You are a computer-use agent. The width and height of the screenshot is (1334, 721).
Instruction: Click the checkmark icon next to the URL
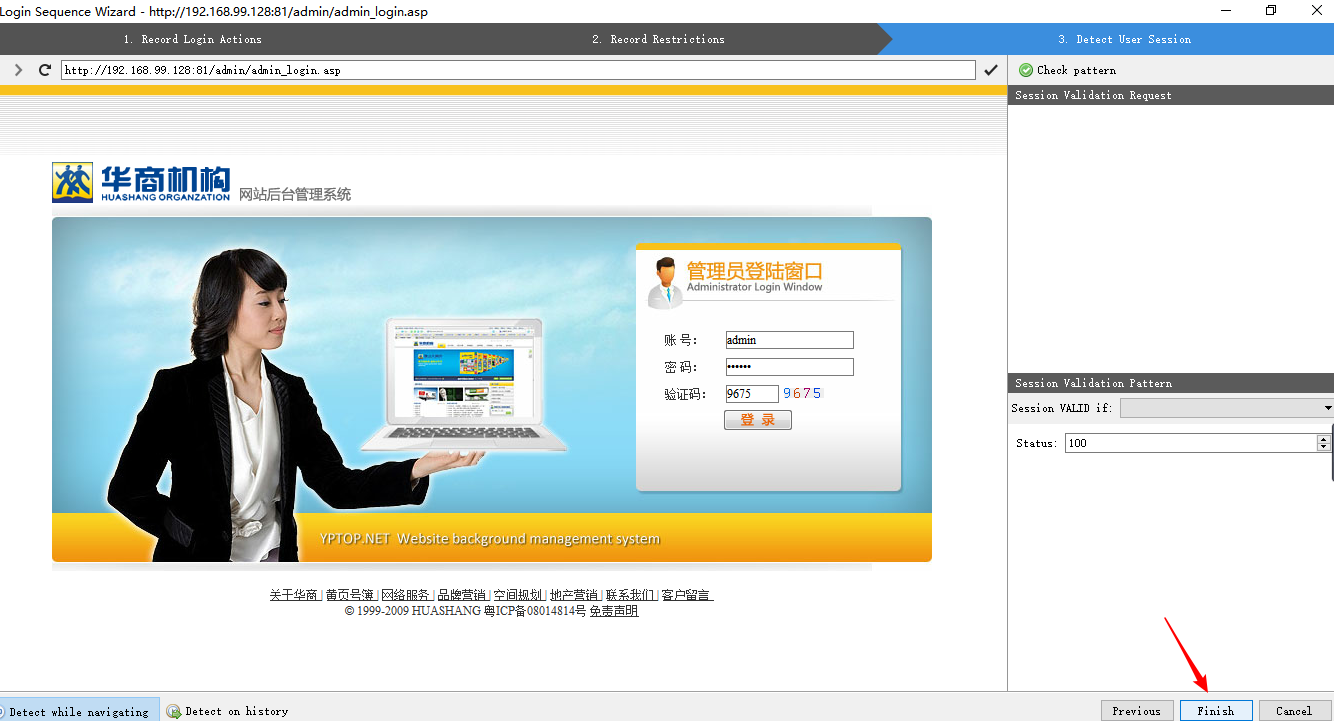(x=991, y=70)
